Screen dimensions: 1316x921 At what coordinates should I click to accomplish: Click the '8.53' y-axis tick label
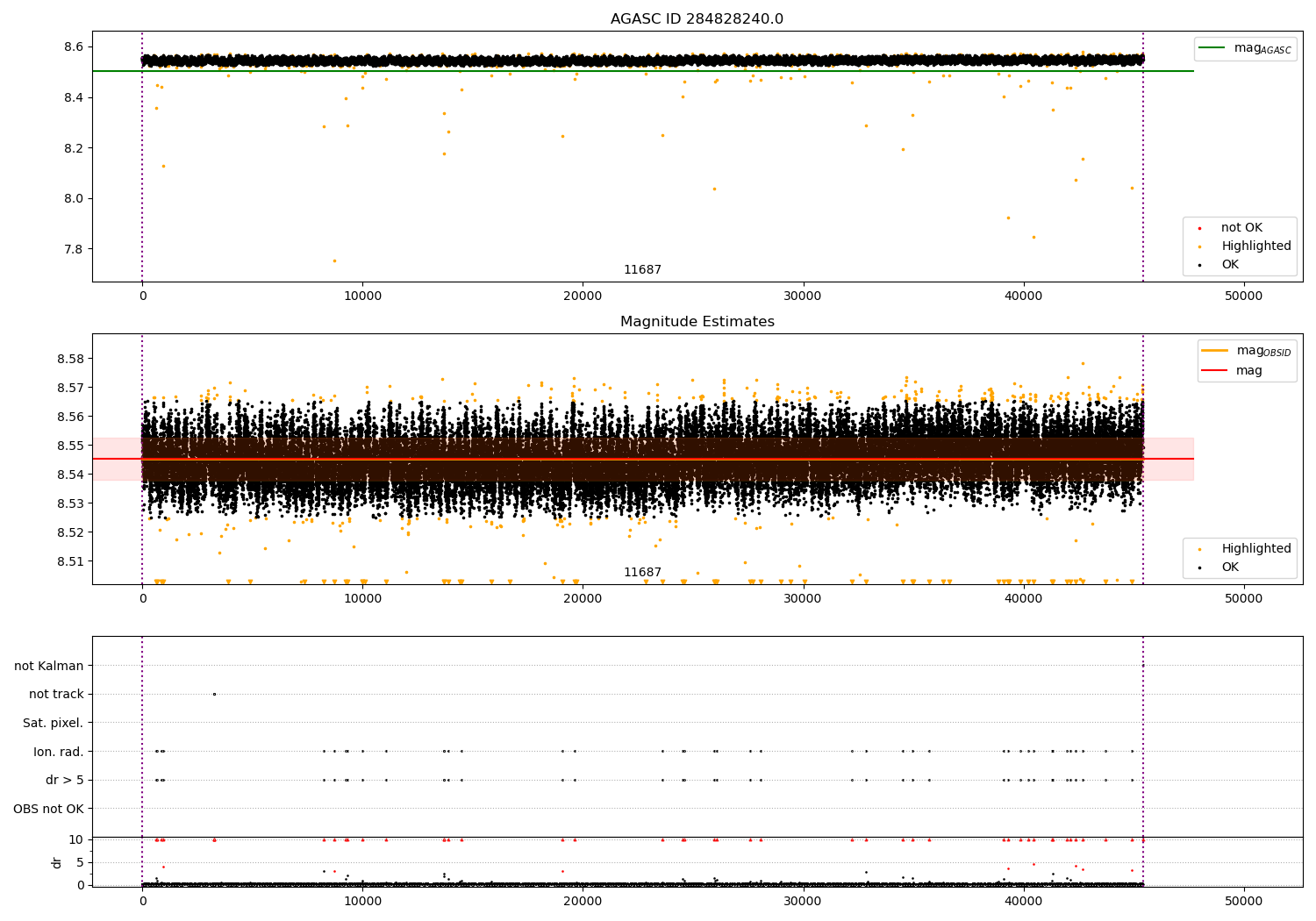tap(70, 503)
